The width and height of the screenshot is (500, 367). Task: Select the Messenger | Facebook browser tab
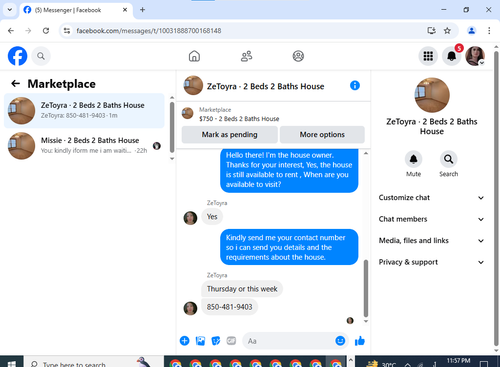point(76,10)
